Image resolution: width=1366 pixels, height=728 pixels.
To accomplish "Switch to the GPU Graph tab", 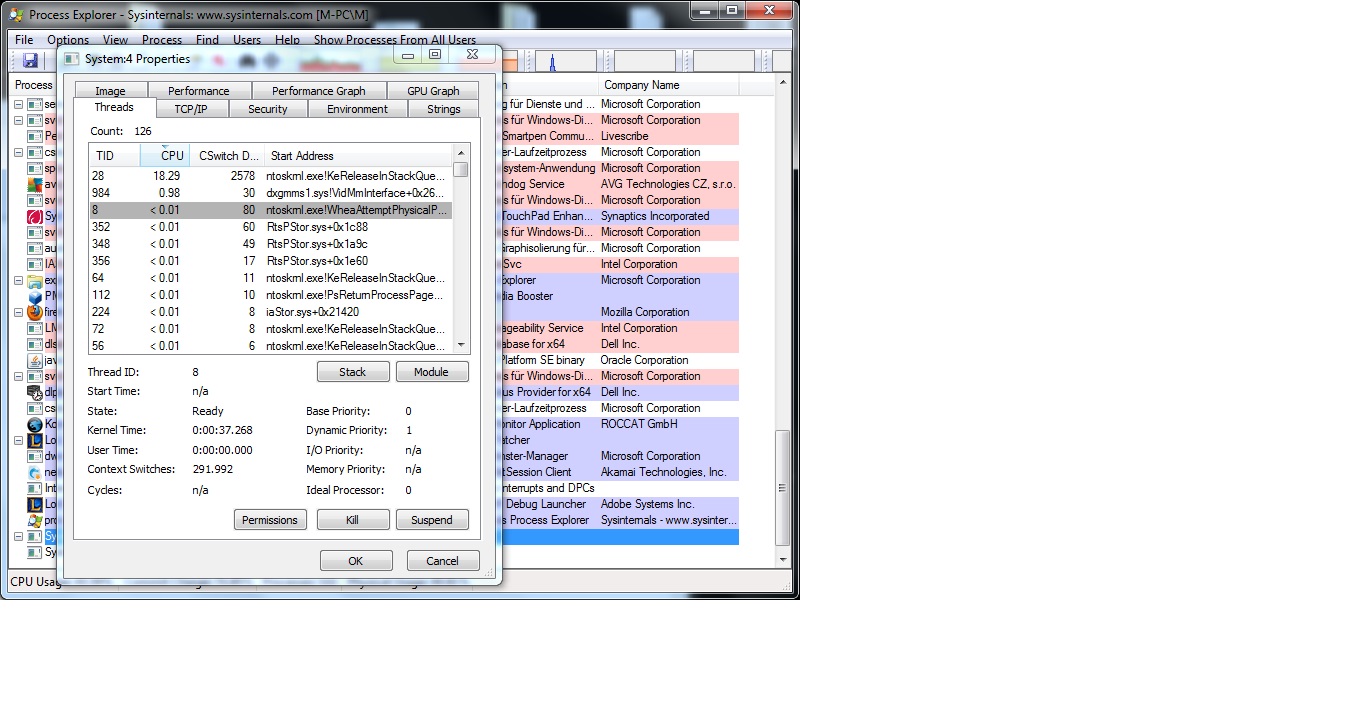I will pos(433,91).
